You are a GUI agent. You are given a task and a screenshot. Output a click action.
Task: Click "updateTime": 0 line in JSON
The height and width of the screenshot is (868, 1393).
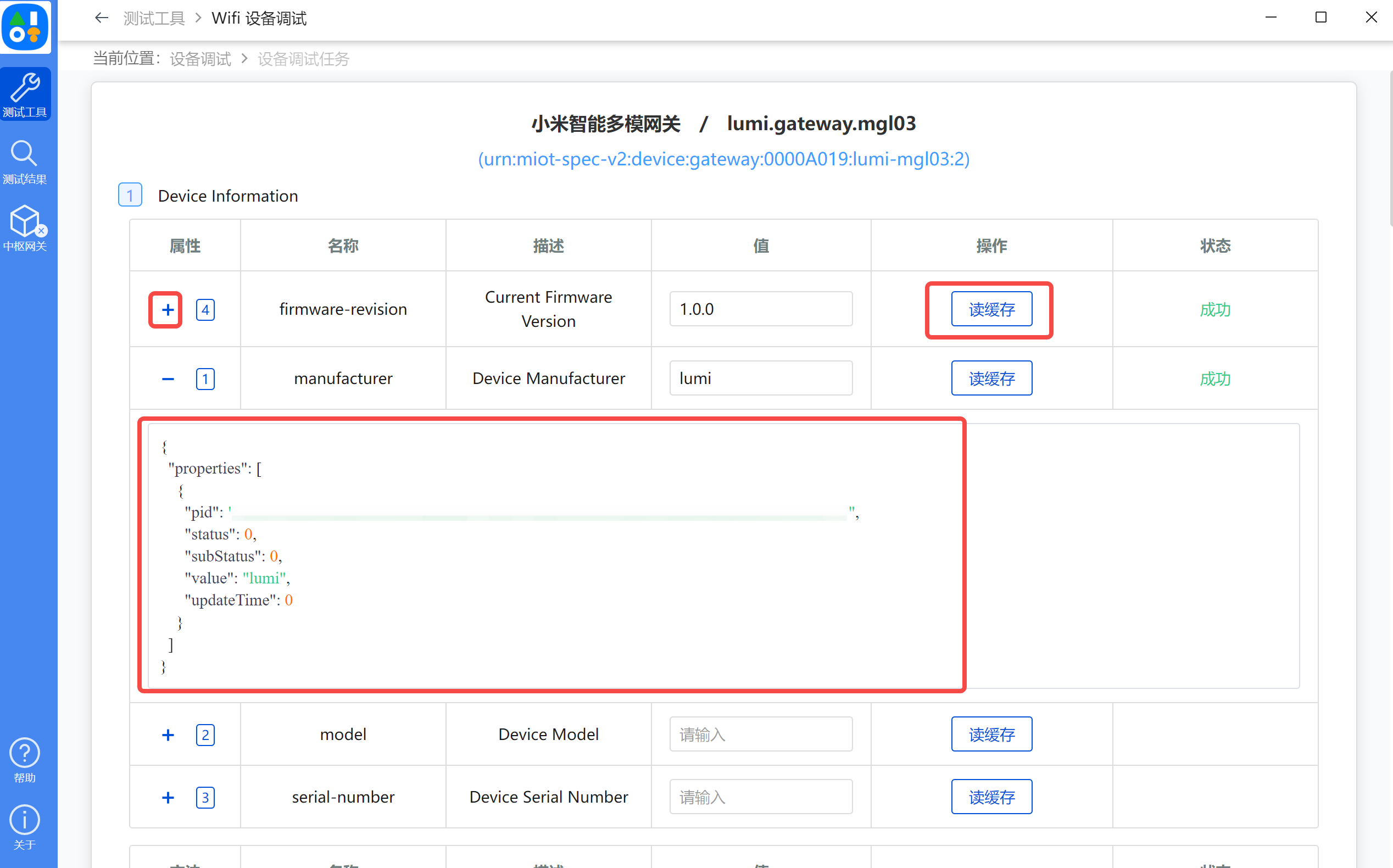click(239, 600)
